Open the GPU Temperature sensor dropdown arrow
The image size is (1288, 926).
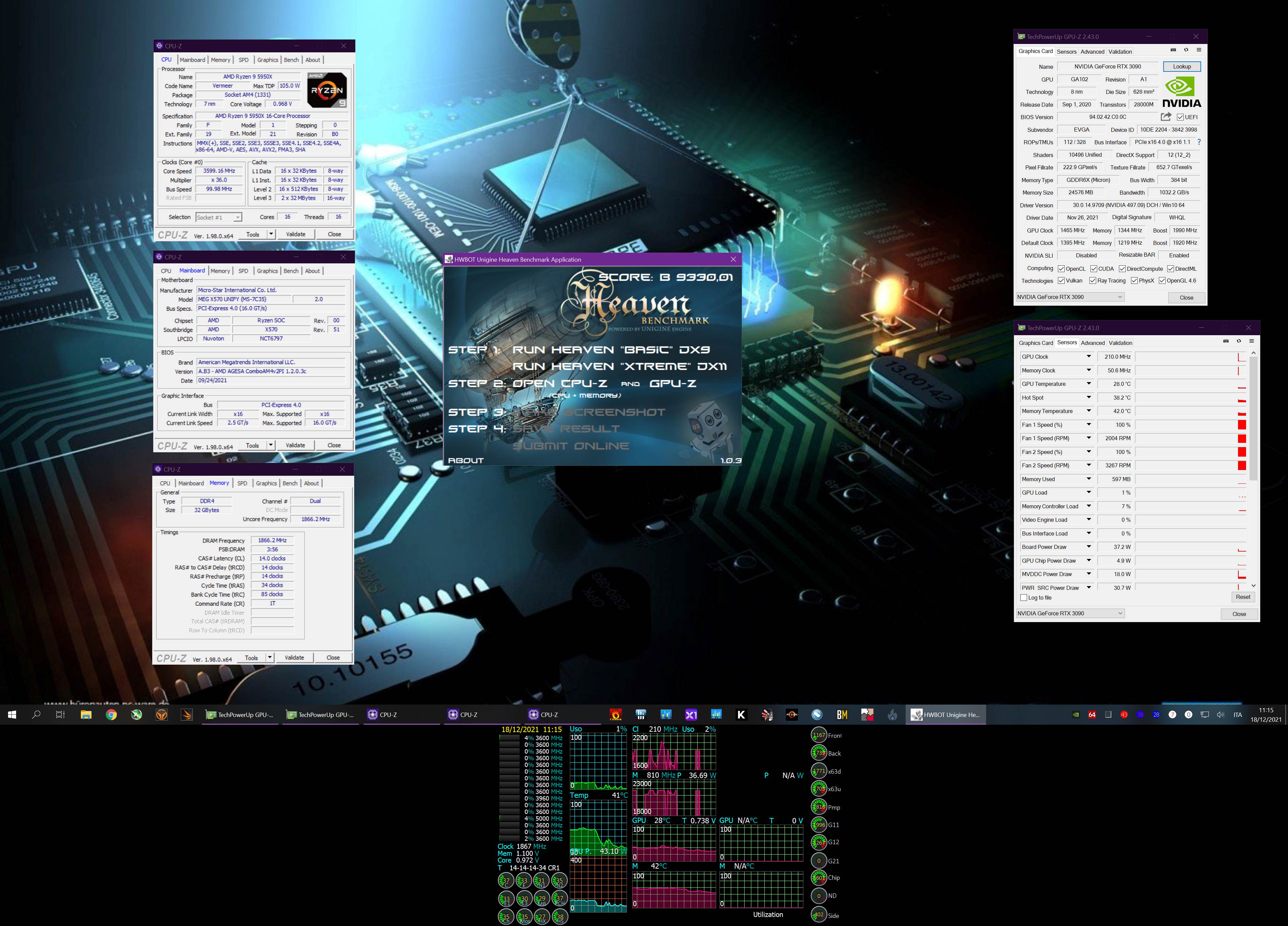coord(1089,384)
